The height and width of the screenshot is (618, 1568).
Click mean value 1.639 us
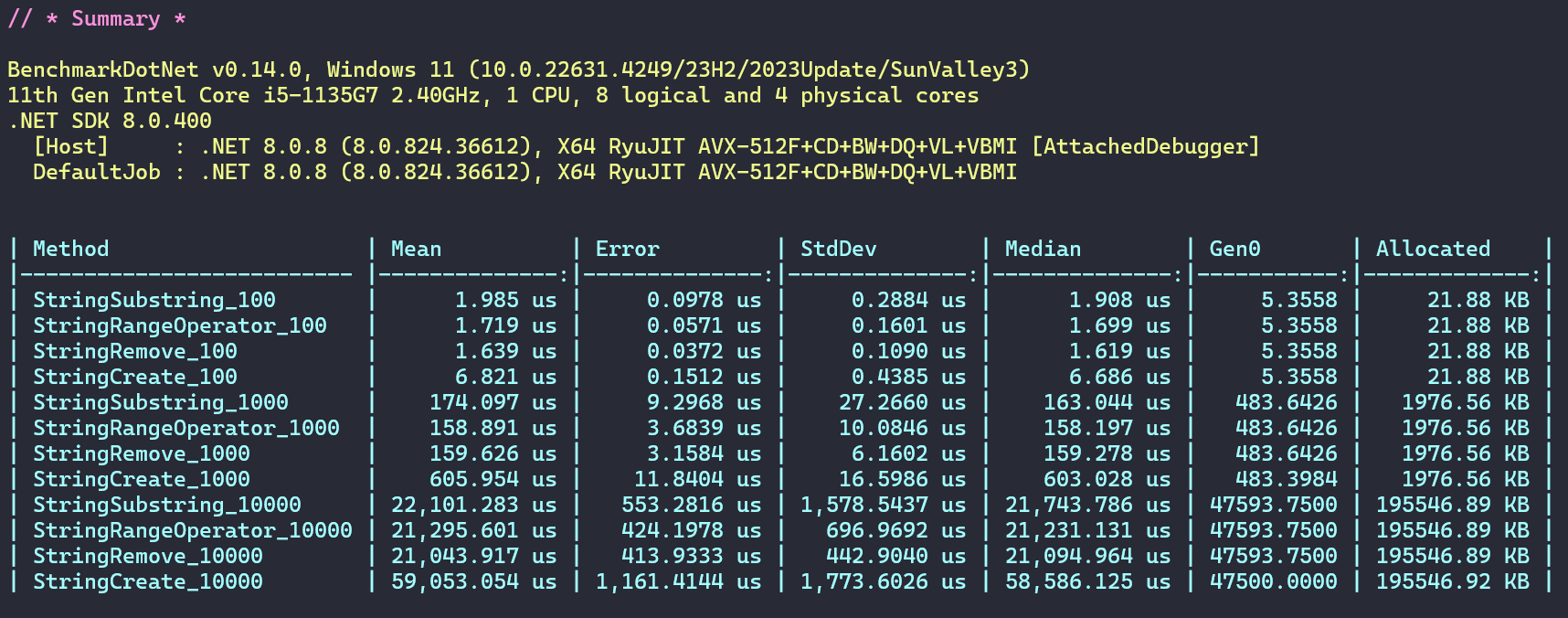[x=506, y=351]
